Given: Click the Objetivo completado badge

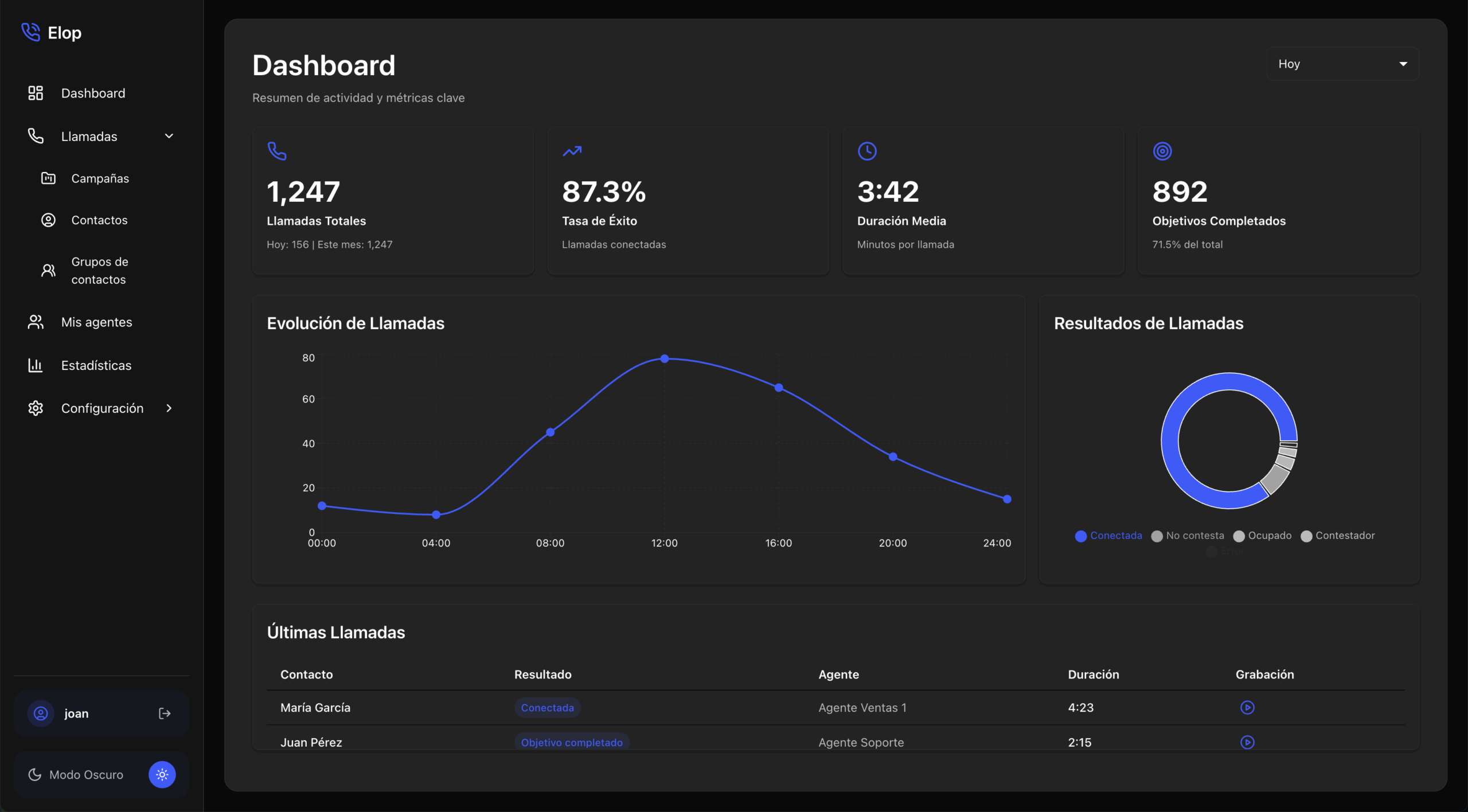Looking at the screenshot, I should coord(571,742).
